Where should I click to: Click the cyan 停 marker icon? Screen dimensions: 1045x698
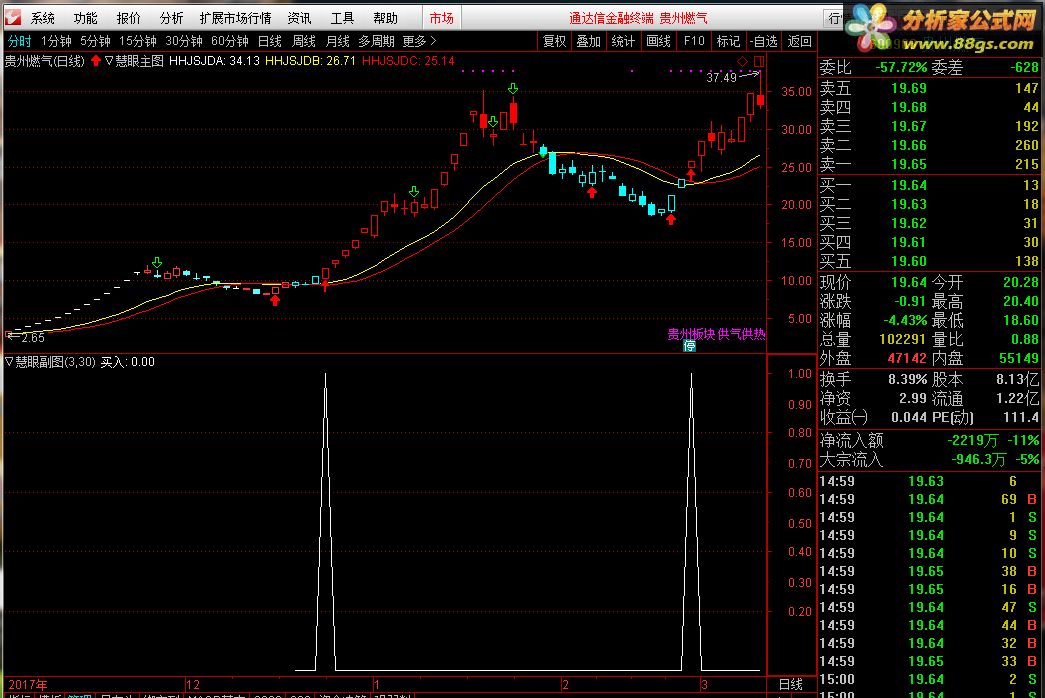click(x=689, y=345)
